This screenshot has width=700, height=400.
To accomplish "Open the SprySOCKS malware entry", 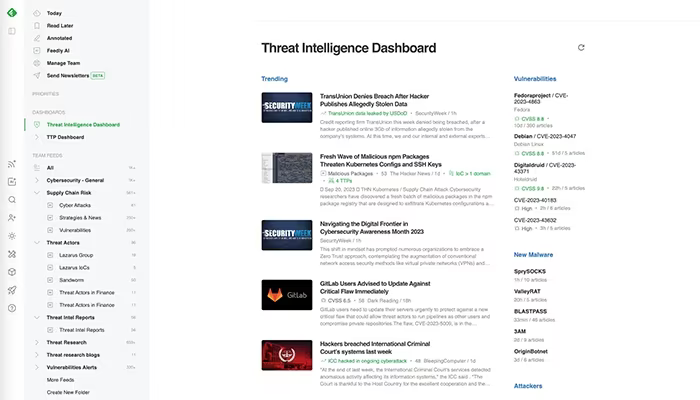I will point(529,271).
